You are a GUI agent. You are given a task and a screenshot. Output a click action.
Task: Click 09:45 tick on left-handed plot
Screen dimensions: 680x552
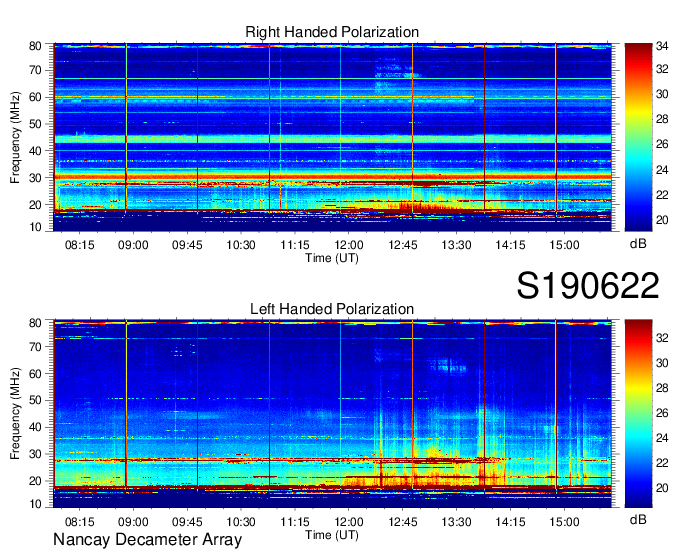pyautogui.click(x=187, y=522)
